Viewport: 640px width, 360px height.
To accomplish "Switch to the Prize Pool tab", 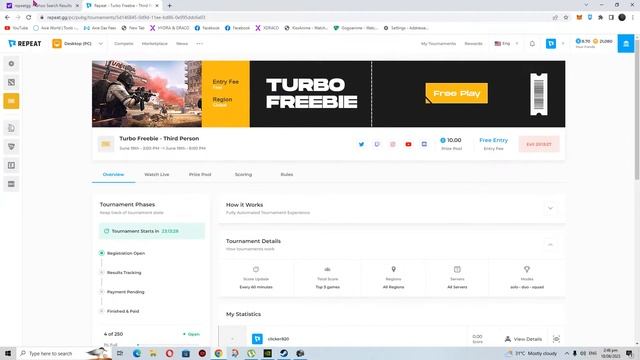I will click(x=200, y=174).
